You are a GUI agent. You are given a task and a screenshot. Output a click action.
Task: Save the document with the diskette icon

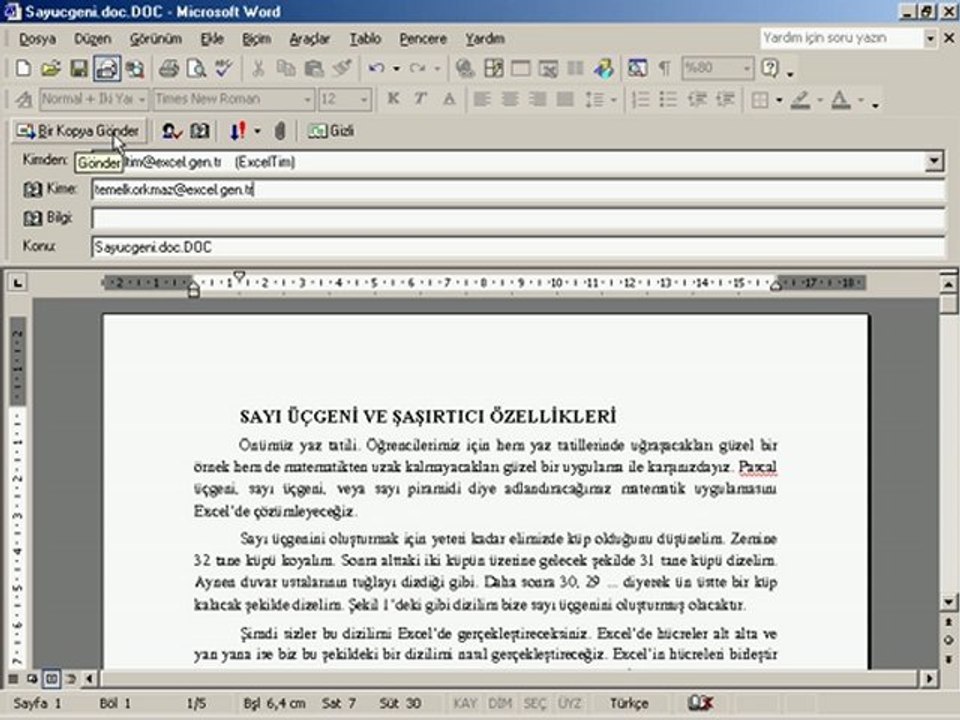coord(79,68)
